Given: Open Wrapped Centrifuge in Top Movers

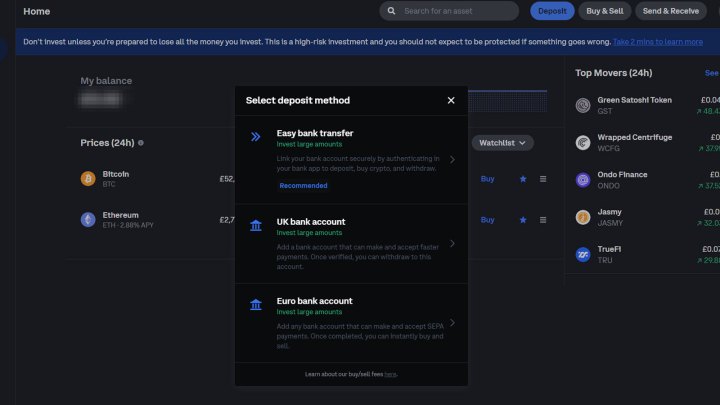Looking at the screenshot, I should [635, 137].
